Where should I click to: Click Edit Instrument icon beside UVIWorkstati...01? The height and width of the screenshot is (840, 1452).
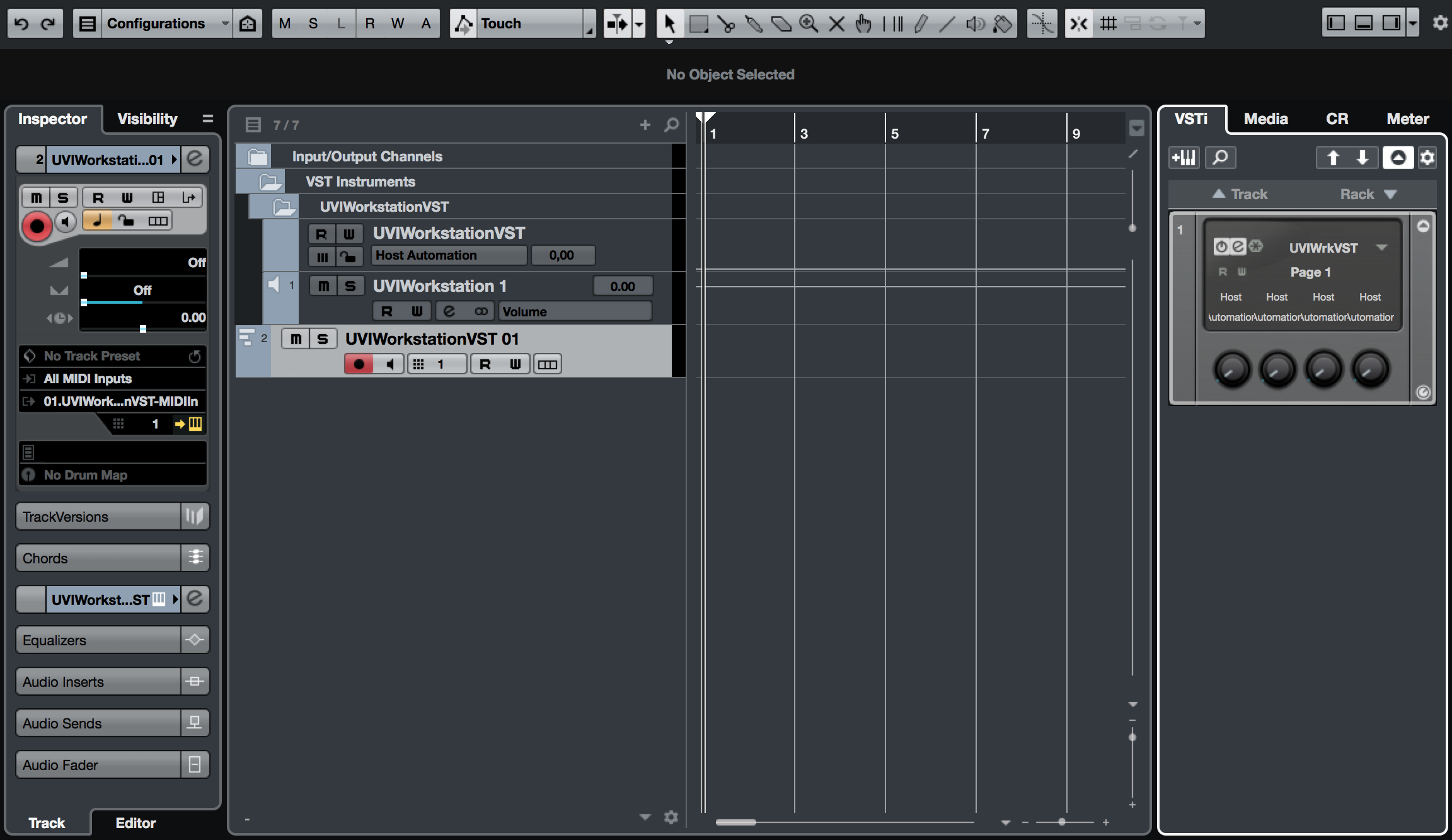point(195,159)
